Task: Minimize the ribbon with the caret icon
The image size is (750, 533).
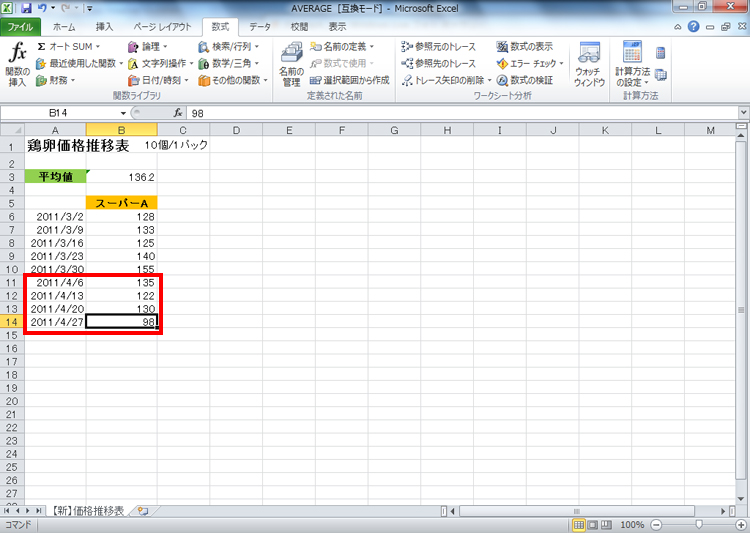Action: tap(678, 27)
